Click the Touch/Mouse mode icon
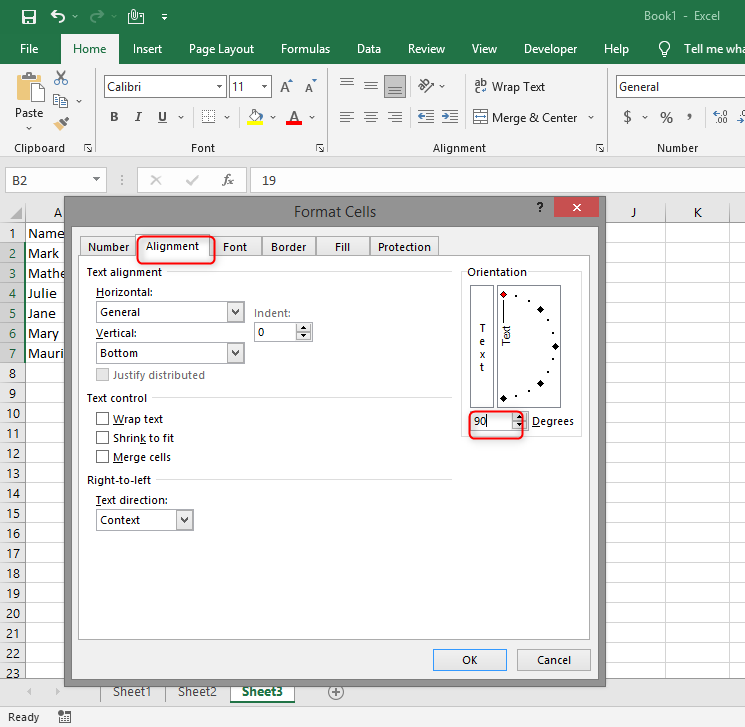Image resolution: width=745 pixels, height=727 pixels. click(x=136, y=17)
